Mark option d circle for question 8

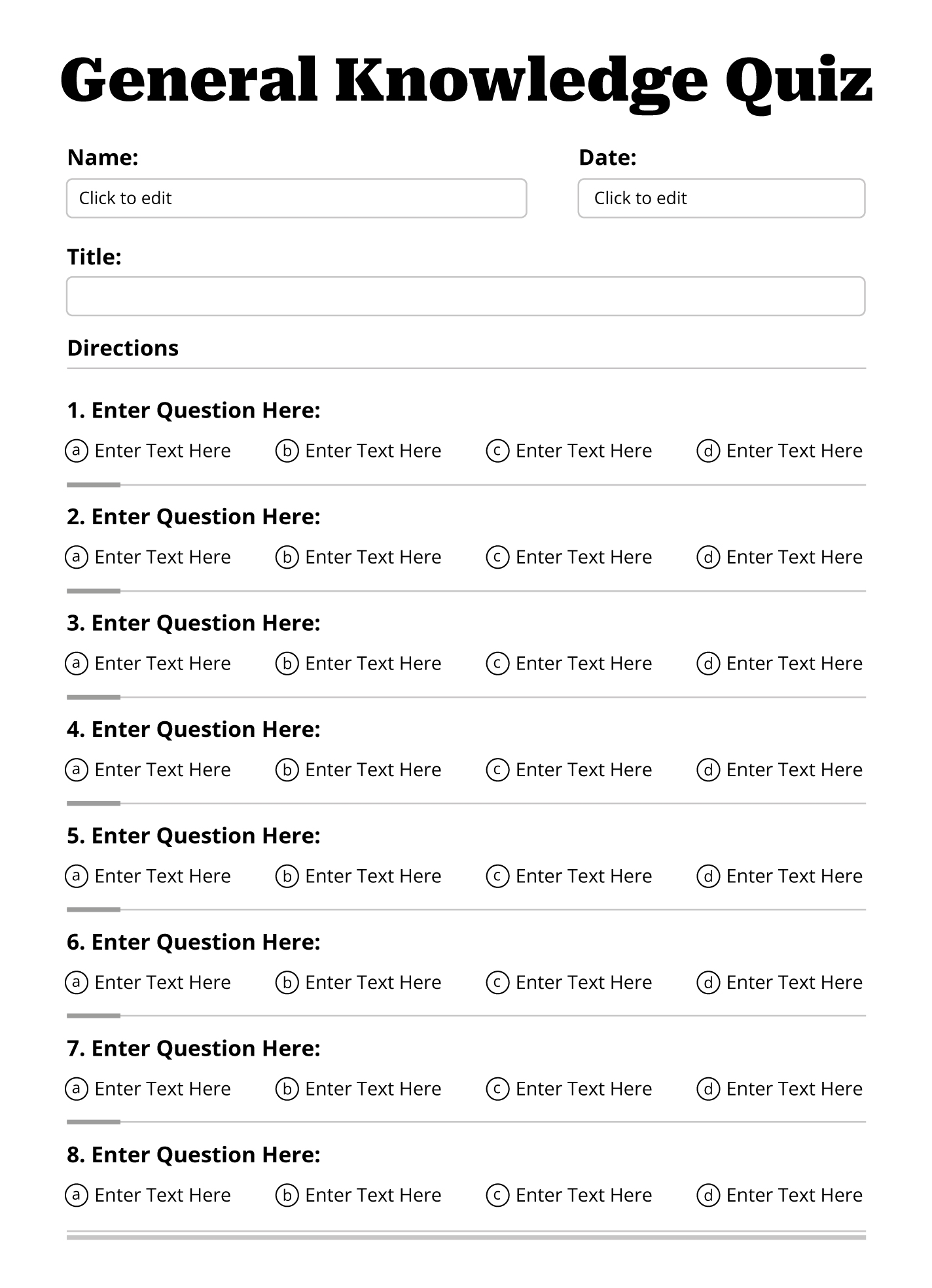[708, 1196]
